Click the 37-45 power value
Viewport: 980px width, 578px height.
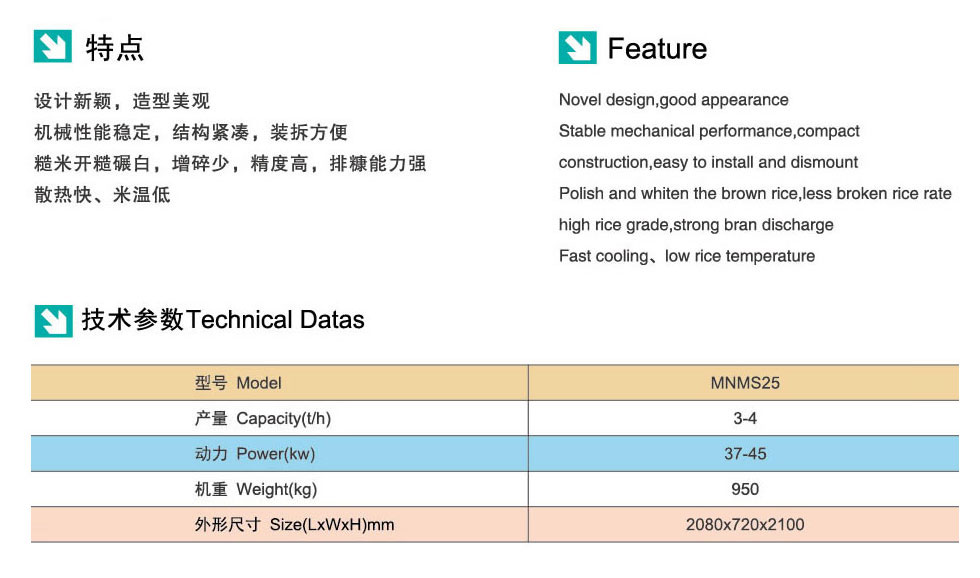point(745,454)
